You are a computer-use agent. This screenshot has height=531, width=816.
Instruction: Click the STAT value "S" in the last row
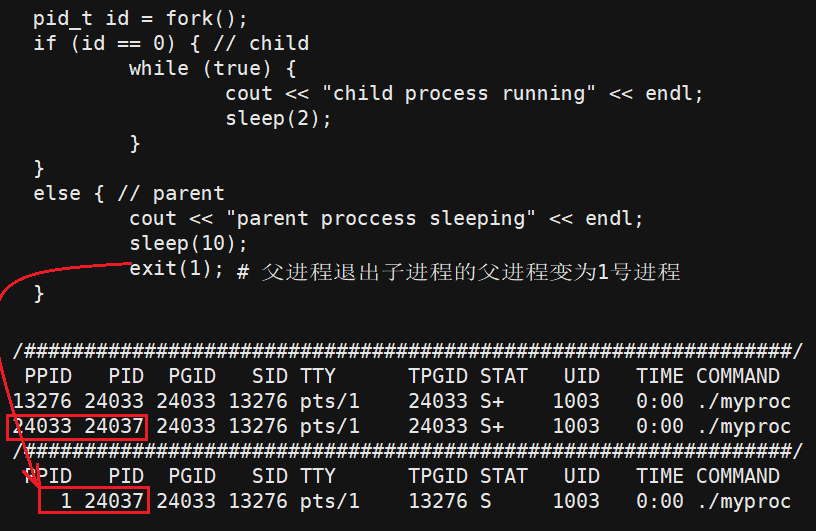pyautogui.click(x=486, y=501)
